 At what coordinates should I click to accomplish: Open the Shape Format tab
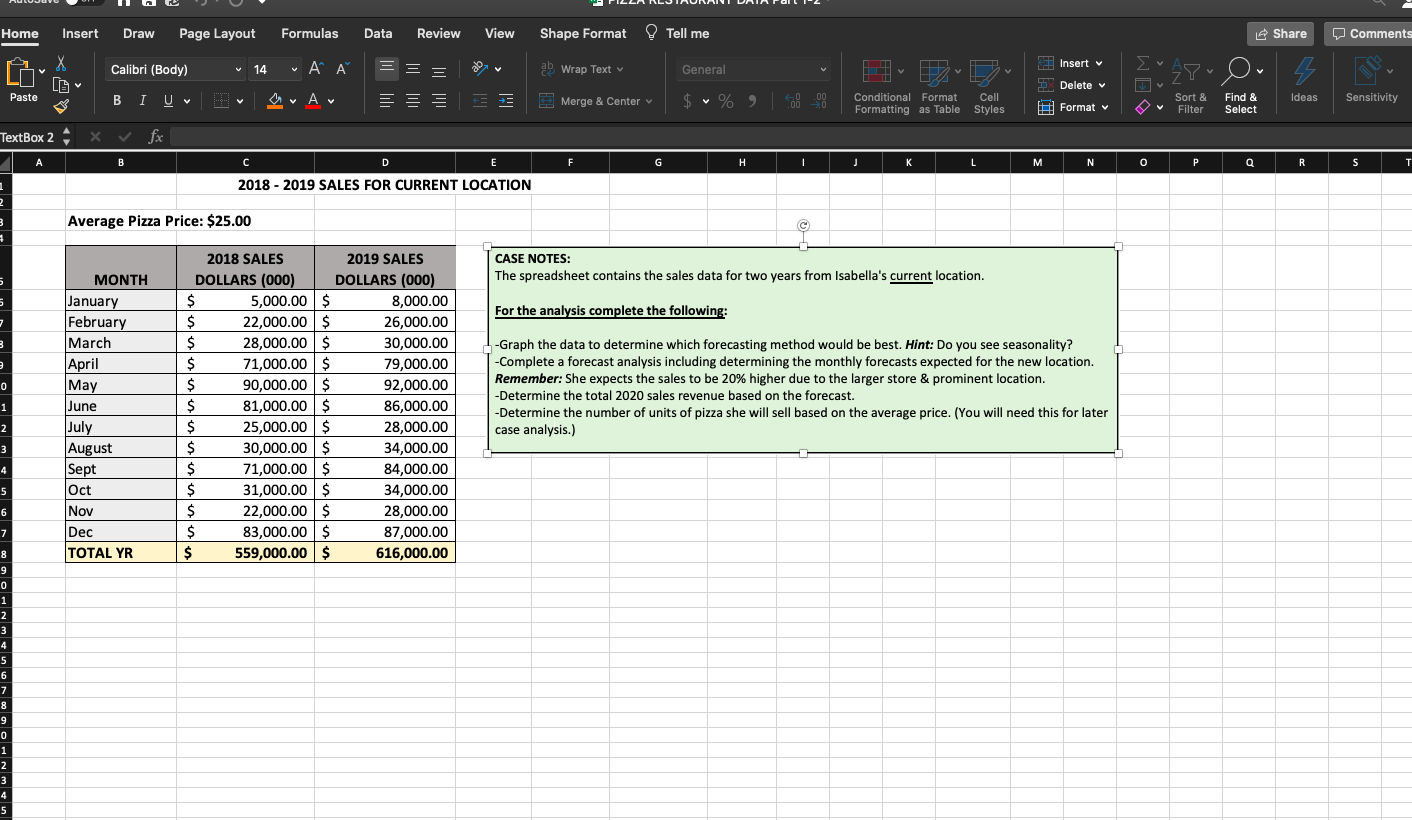point(583,33)
